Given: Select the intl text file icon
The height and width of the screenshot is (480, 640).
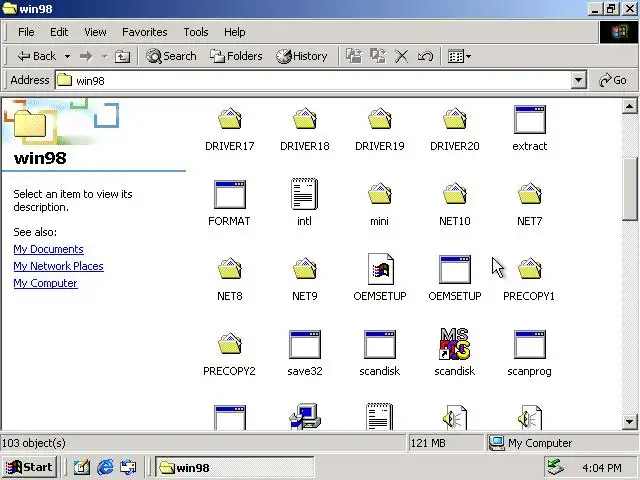Looking at the screenshot, I should [304, 194].
